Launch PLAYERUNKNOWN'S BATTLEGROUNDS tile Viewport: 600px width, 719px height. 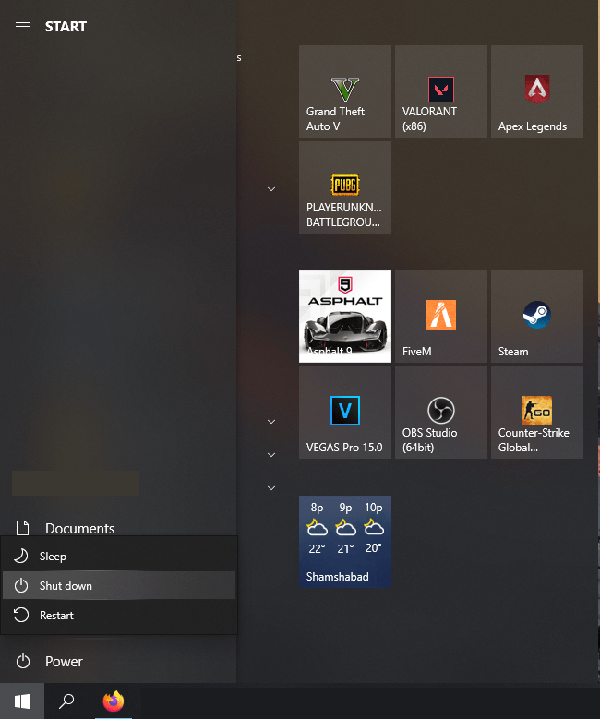tap(345, 187)
